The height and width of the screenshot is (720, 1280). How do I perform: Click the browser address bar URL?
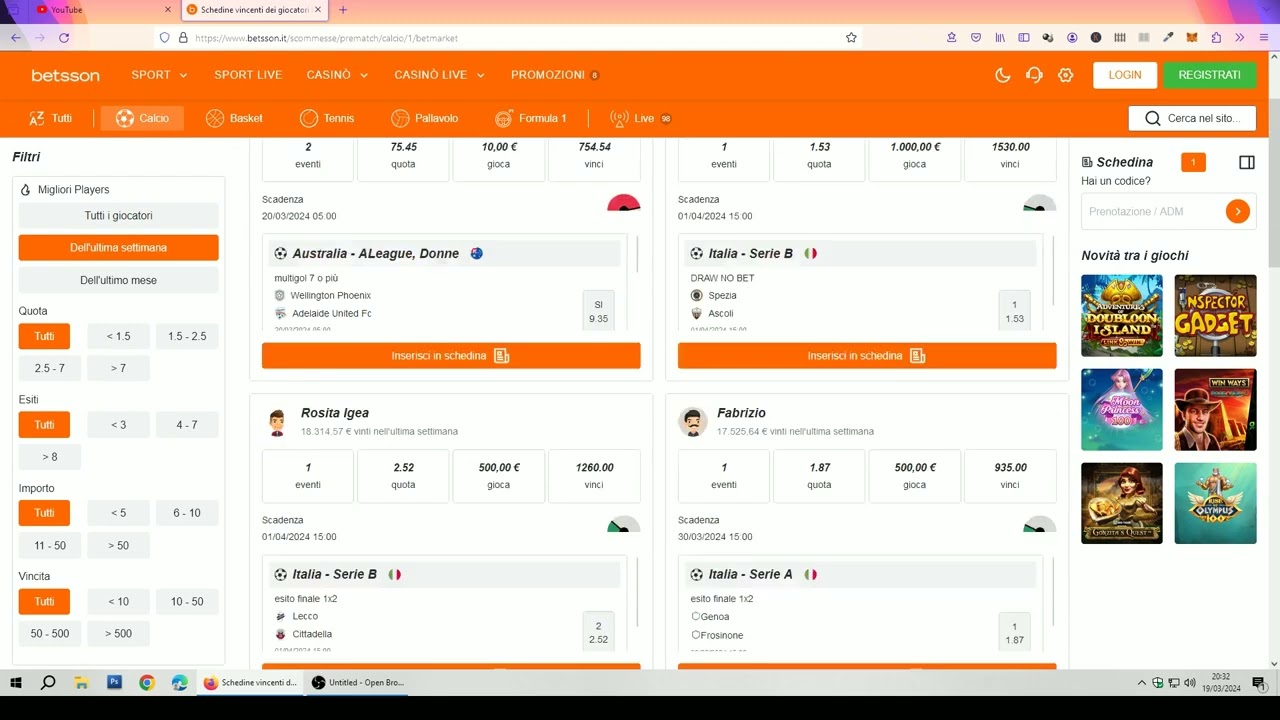click(x=326, y=38)
